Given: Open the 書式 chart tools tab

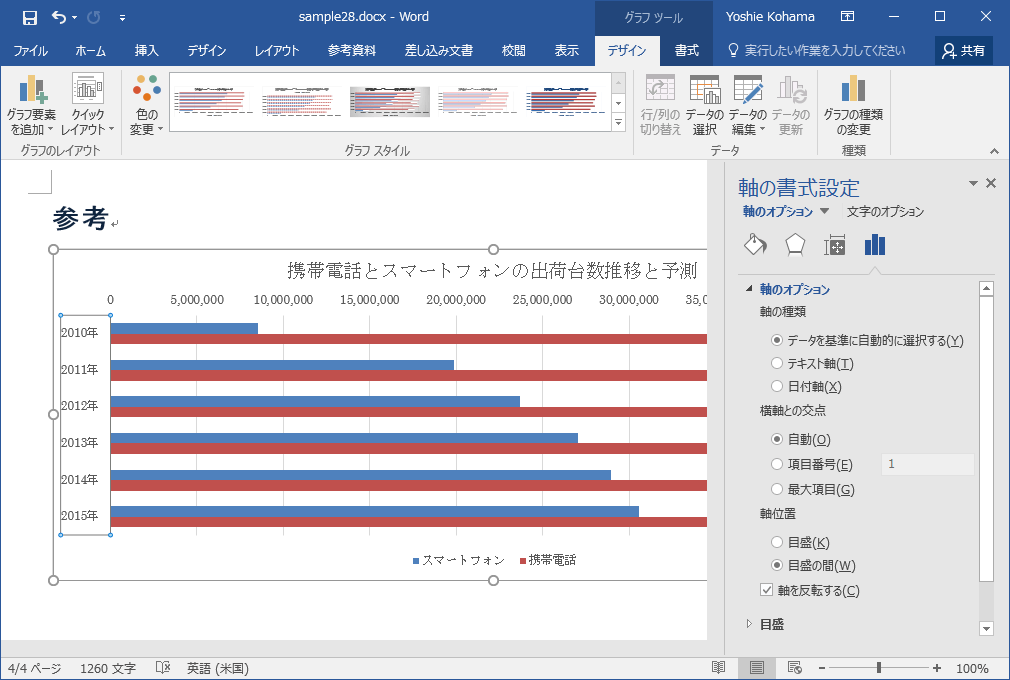Looking at the screenshot, I should click(x=687, y=51).
